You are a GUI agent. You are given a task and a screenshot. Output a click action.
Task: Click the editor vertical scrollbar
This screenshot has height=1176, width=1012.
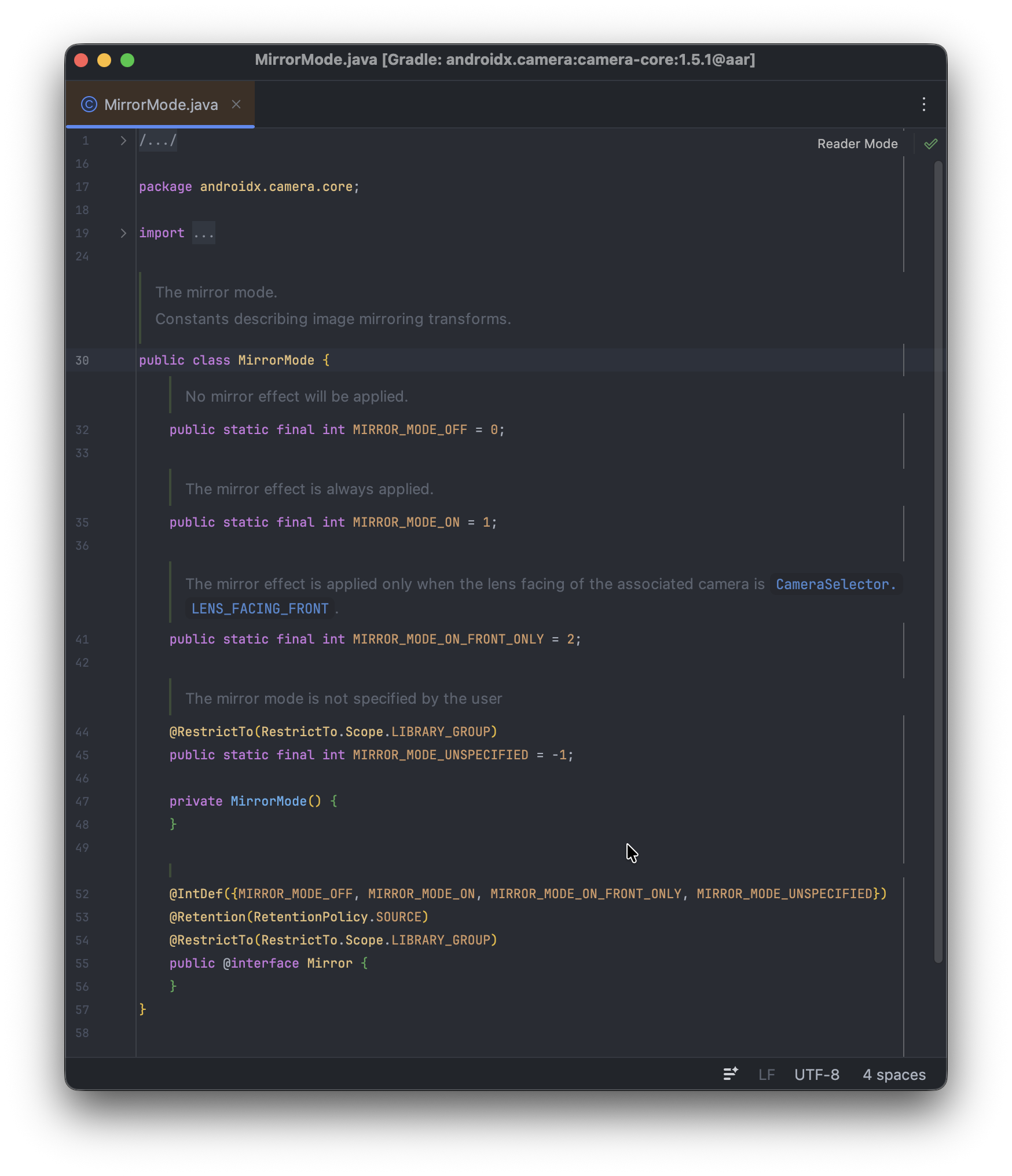pos(938,561)
